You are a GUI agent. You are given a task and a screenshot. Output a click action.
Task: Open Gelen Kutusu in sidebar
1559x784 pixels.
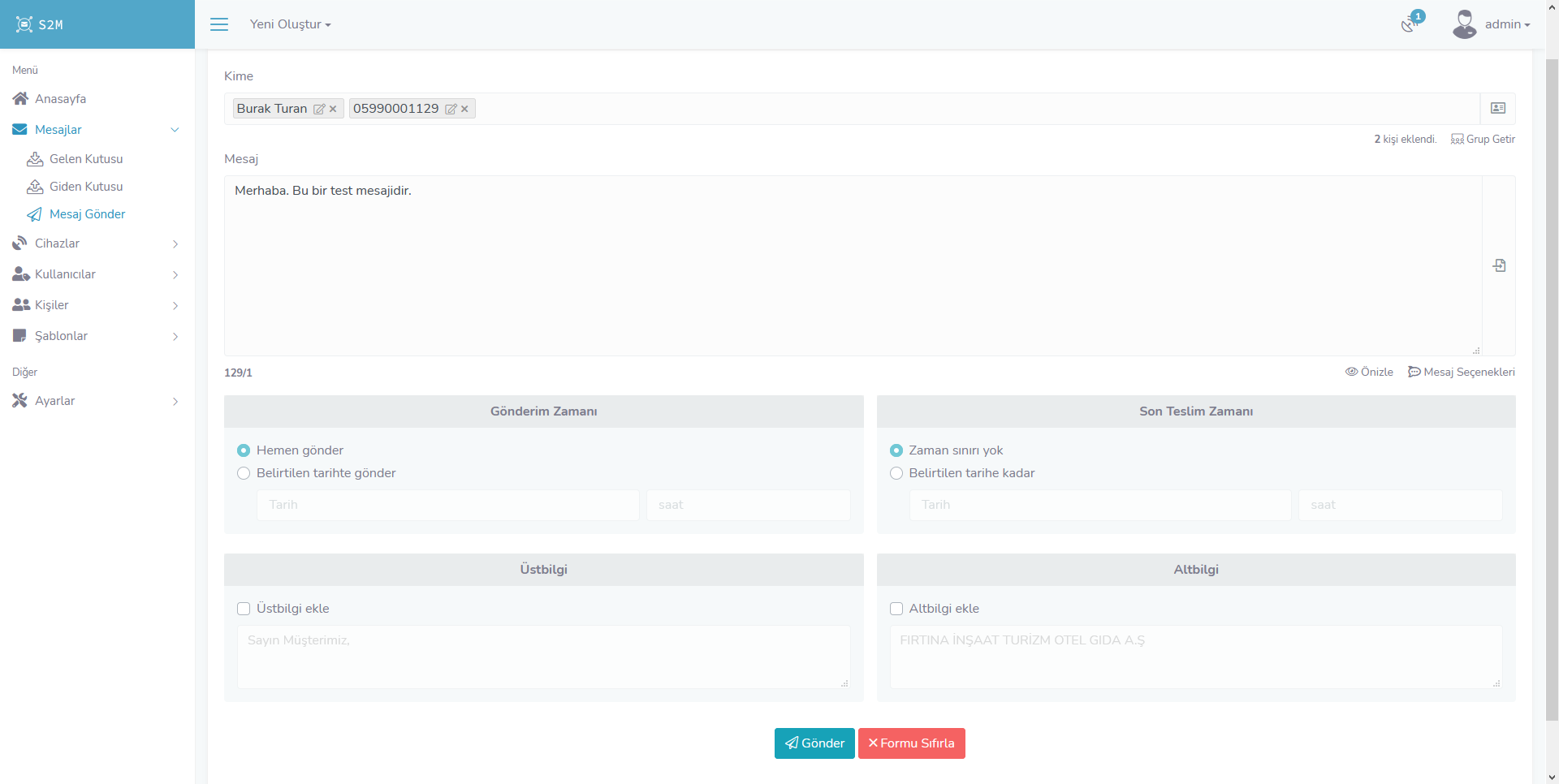pyautogui.click(x=86, y=159)
